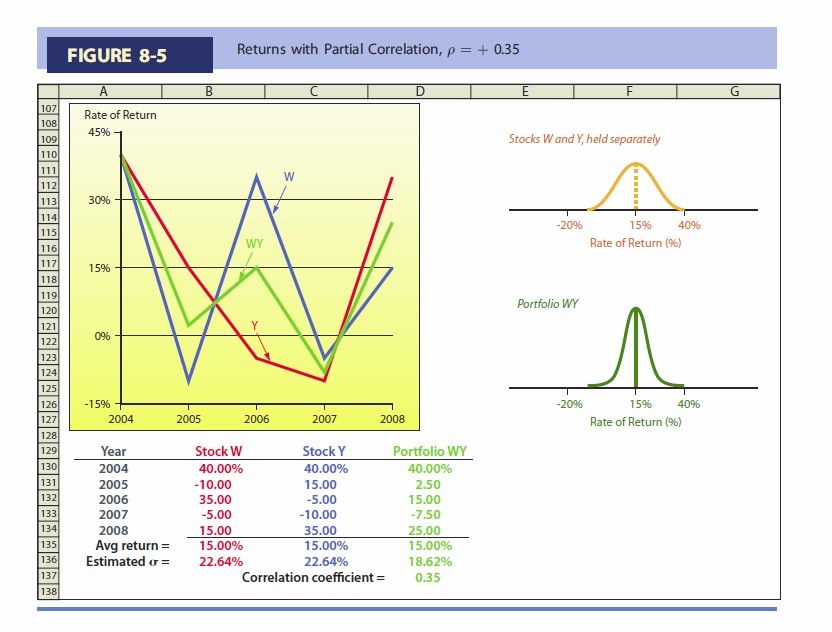Viewport: 832px width, 632px height.
Task: Click the red "Y" series label in chart
Action: (x=255, y=325)
